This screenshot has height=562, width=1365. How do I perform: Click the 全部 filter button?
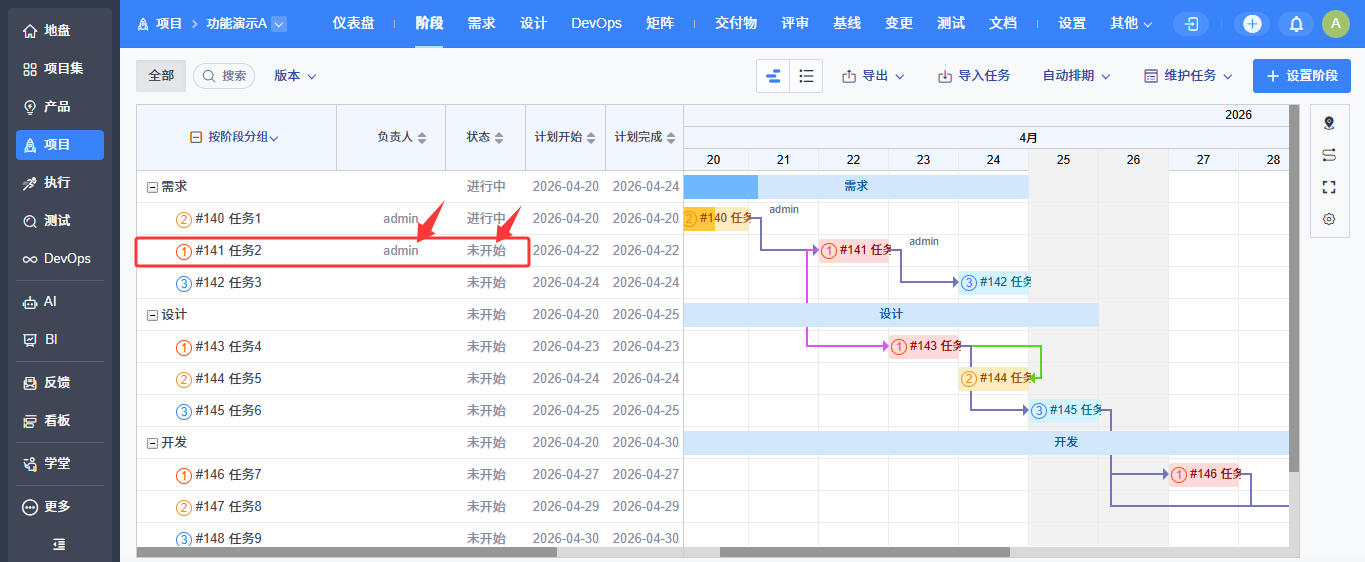point(161,76)
